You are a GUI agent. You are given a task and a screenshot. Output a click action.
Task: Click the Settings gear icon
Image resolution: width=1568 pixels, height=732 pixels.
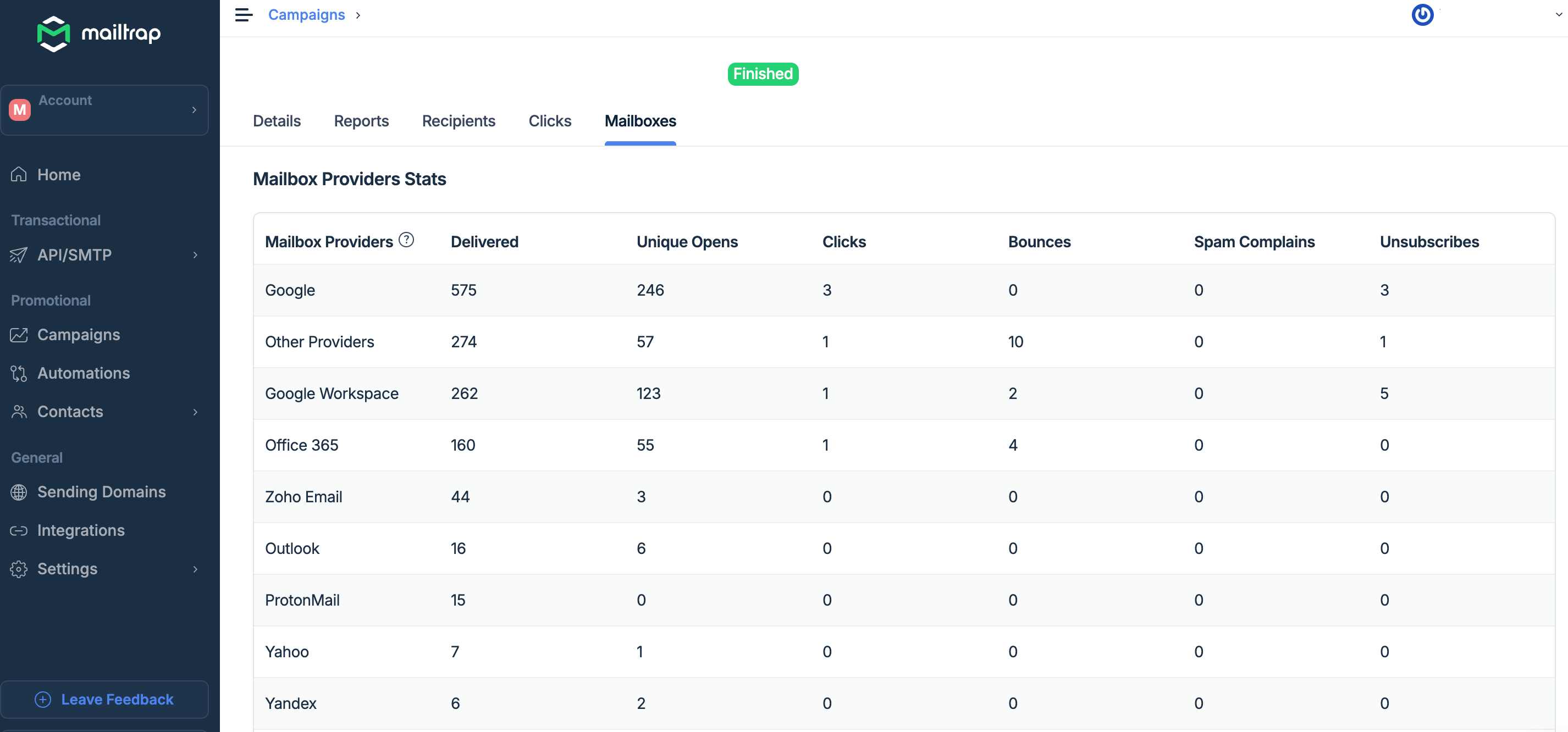[19, 569]
